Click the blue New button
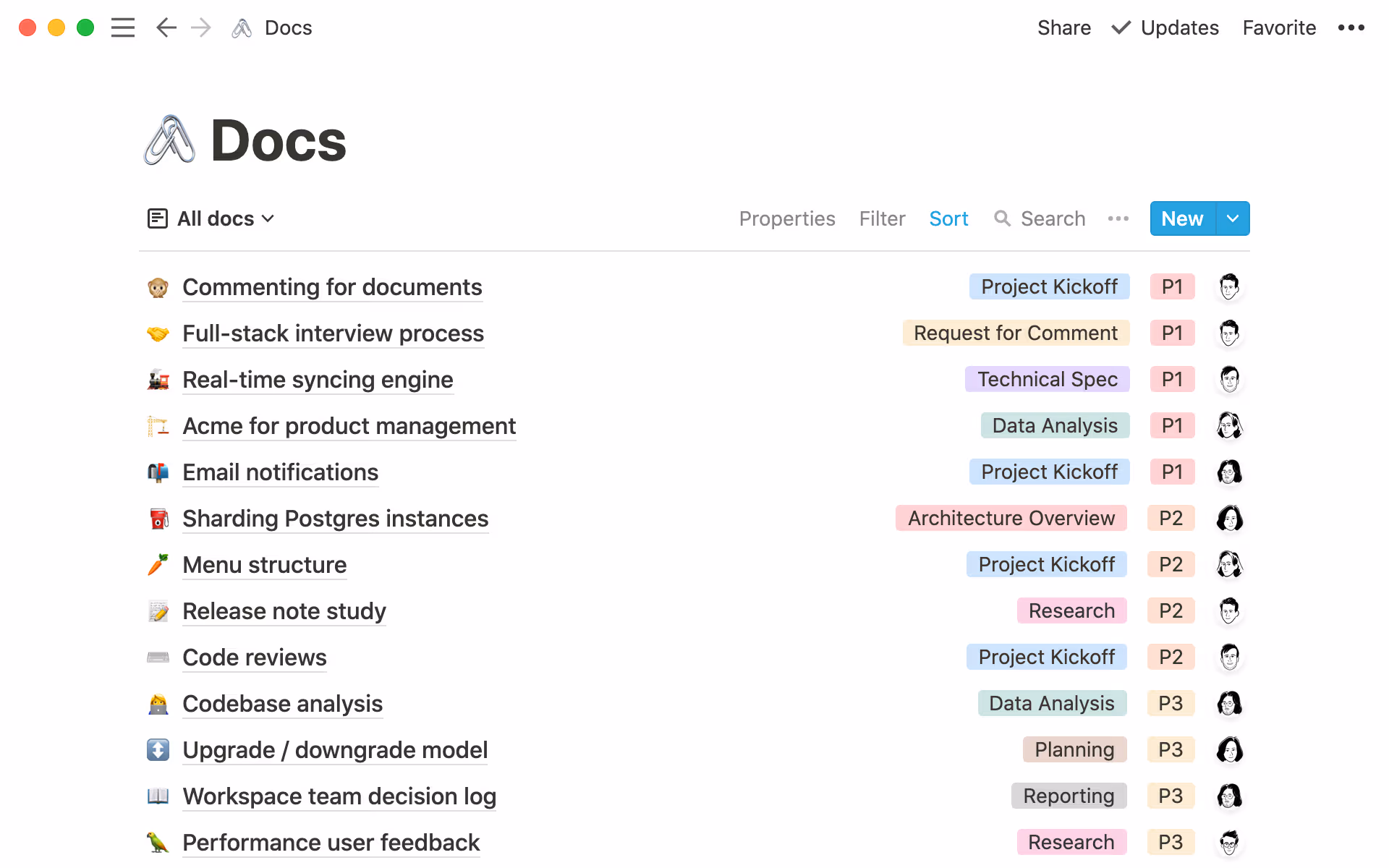Image resolution: width=1389 pixels, height=868 pixels. [x=1181, y=218]
